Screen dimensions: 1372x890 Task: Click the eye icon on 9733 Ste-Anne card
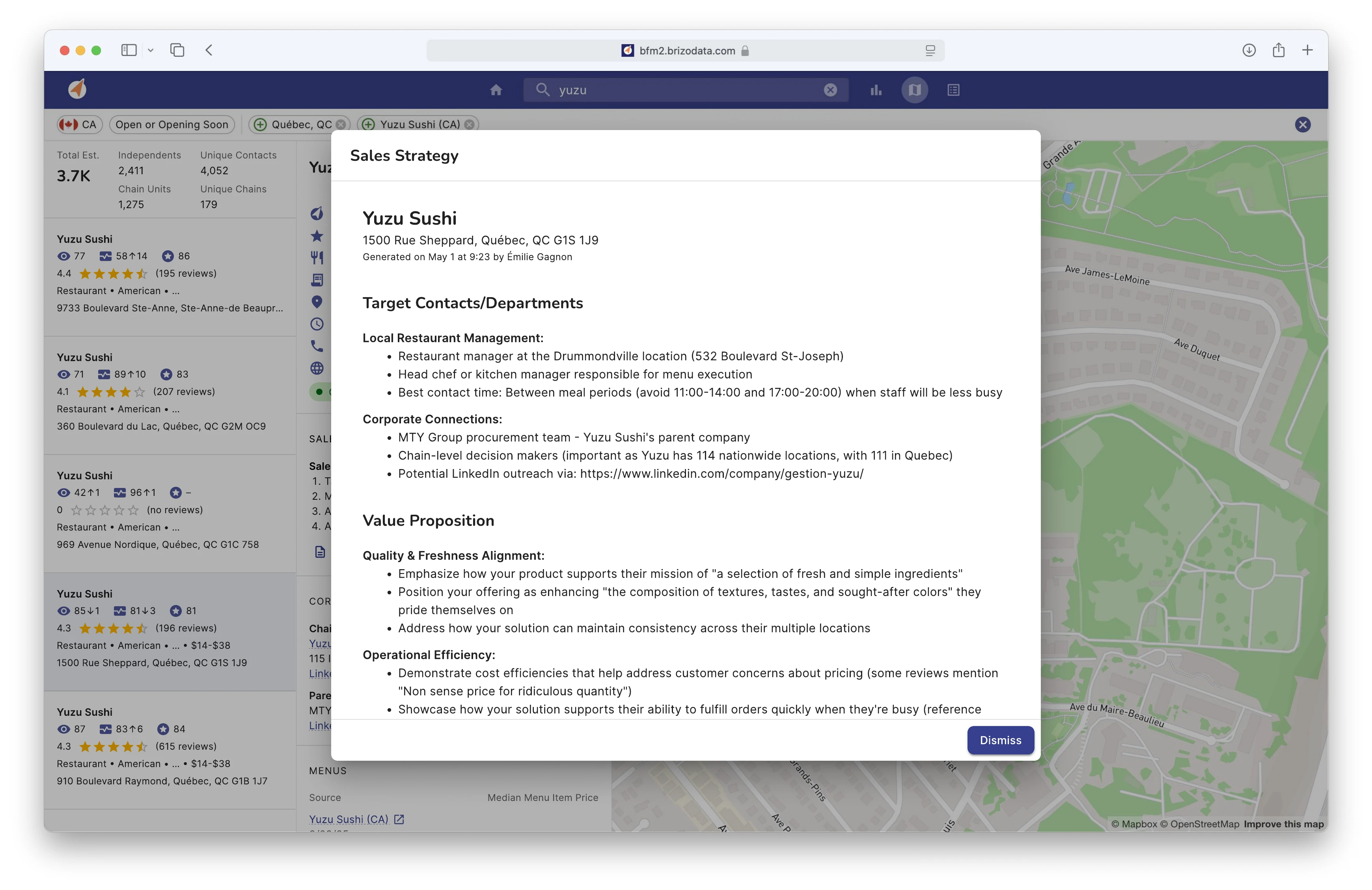point(63,256)
